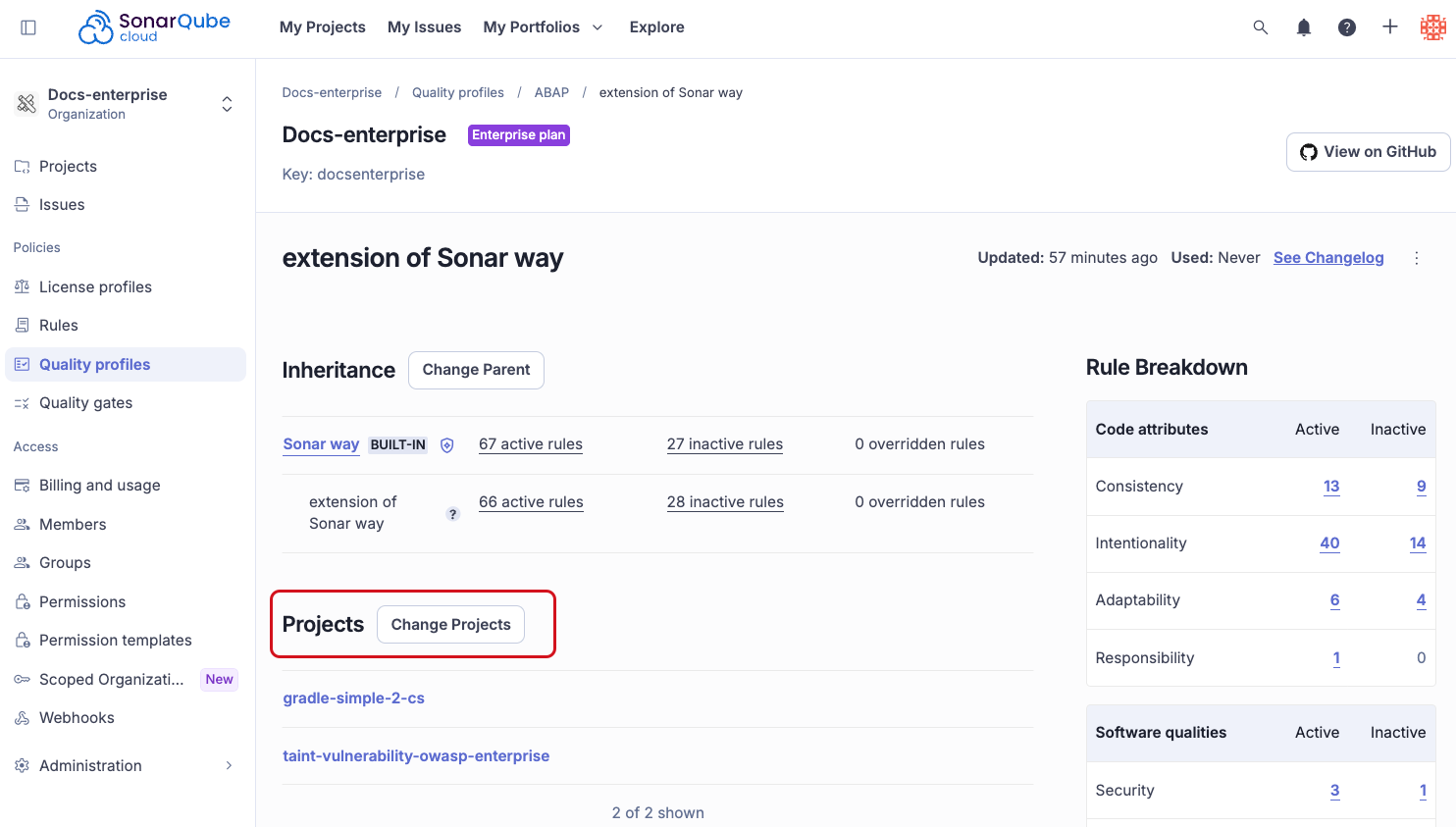This screenshot has height=827, width=1456.
Task: Open the user avatar menu
Action: pyautogui.click(x=1433, y=27)
